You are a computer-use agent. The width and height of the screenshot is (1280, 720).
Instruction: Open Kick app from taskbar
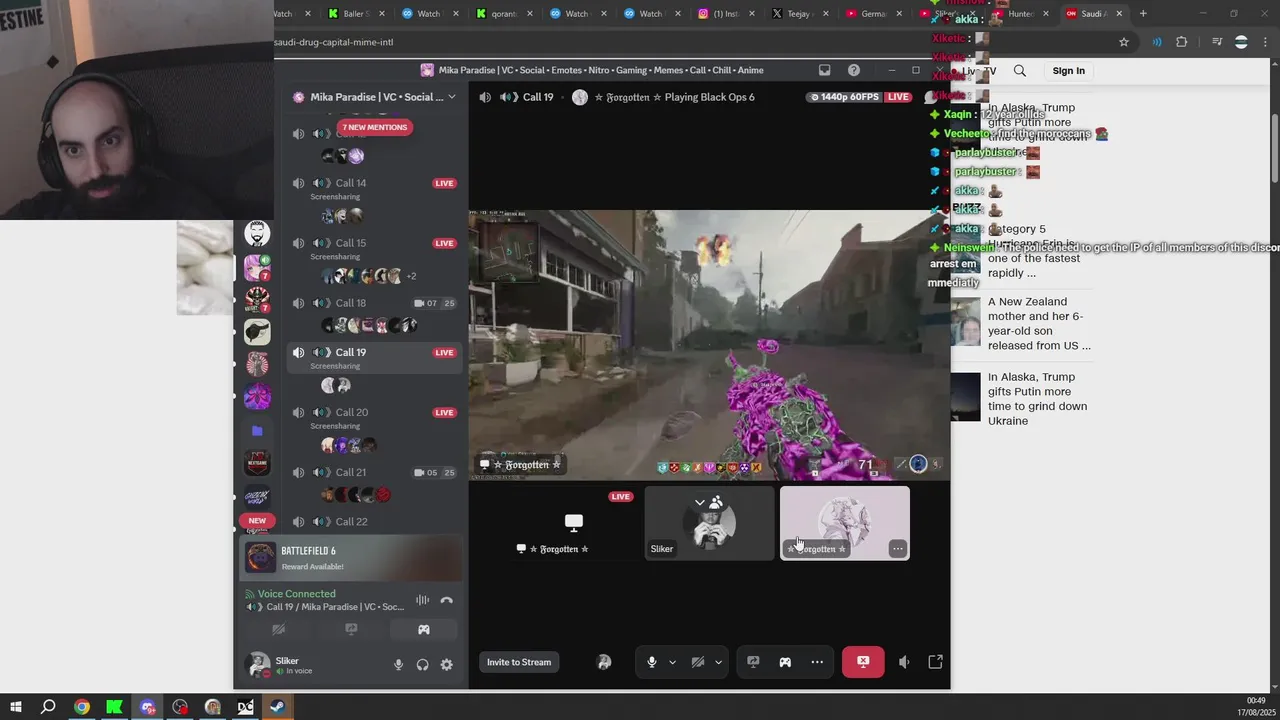(x=114, y=707)
